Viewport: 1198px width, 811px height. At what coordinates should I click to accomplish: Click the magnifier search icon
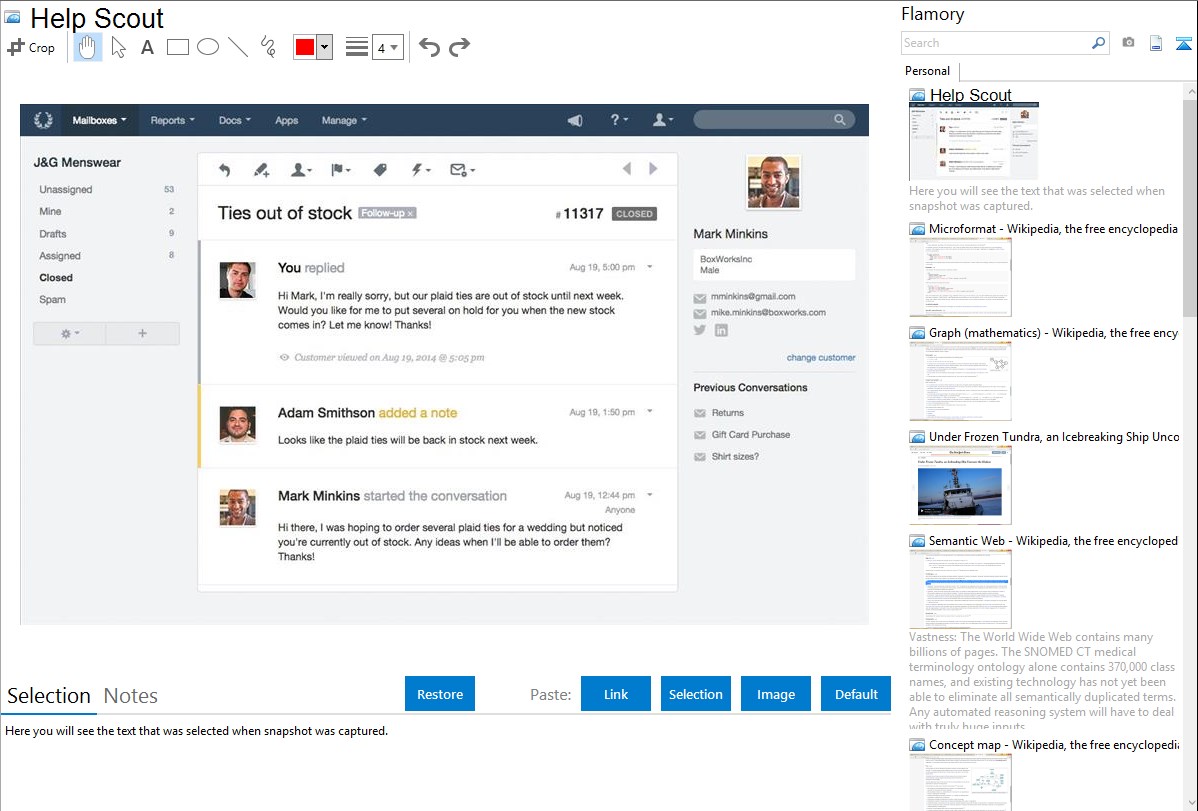pyautogui.click(x=1099, y=43)
